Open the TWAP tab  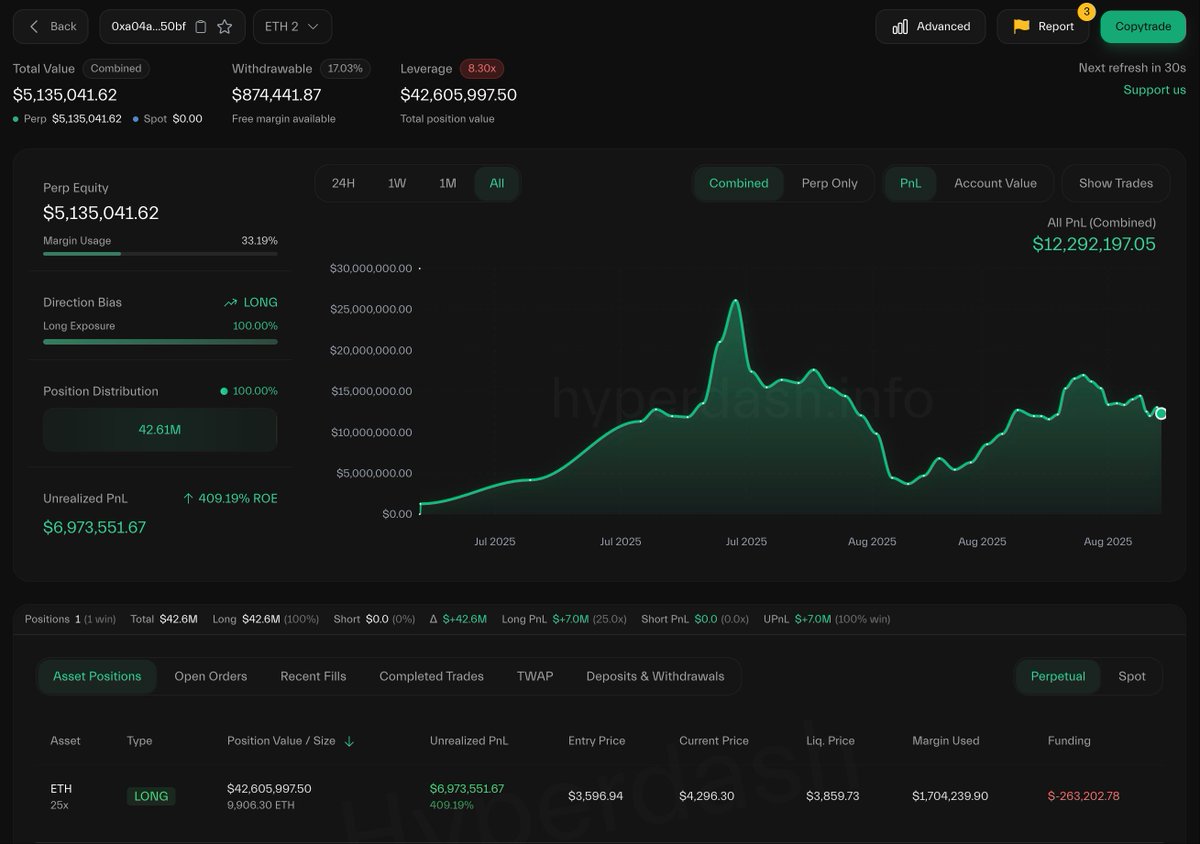tap(535, 676)
